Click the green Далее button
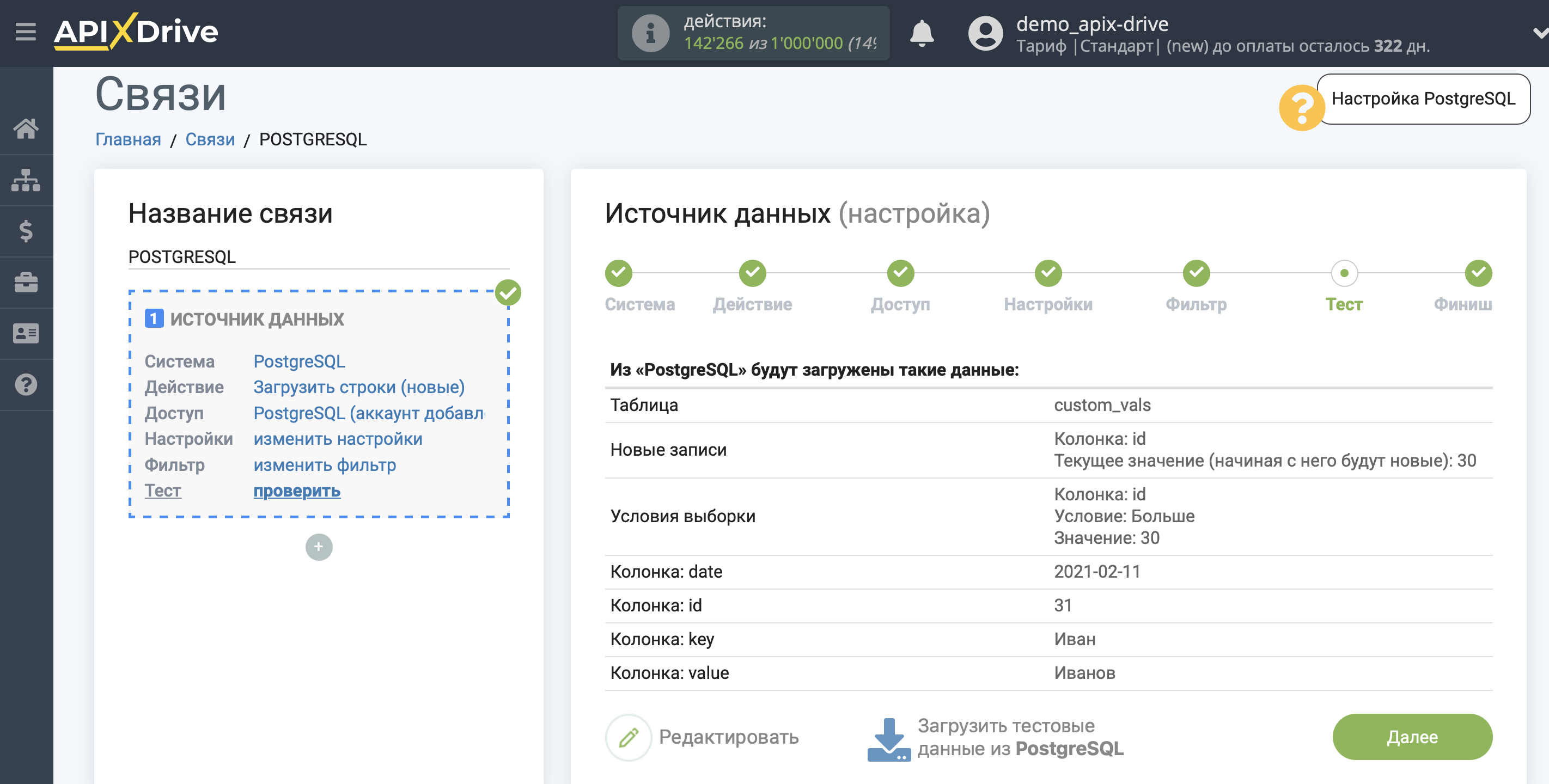 1412,737
